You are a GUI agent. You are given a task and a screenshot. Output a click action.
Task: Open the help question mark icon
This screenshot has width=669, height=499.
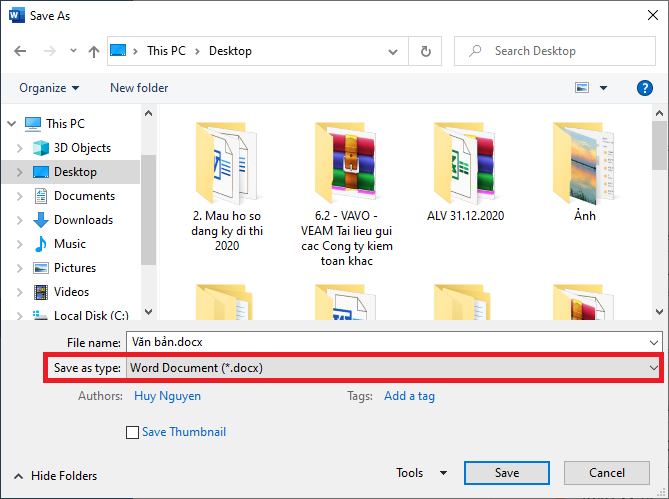point(644,88)
